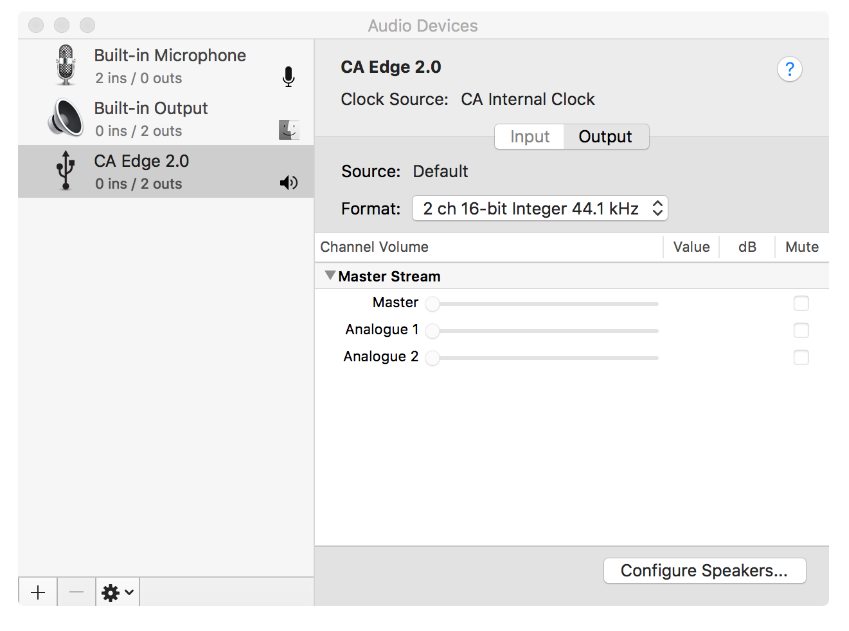This screenshot has height=631, width=849.
Task: Click the Channel Volume column header
Action: pos(374,247)
